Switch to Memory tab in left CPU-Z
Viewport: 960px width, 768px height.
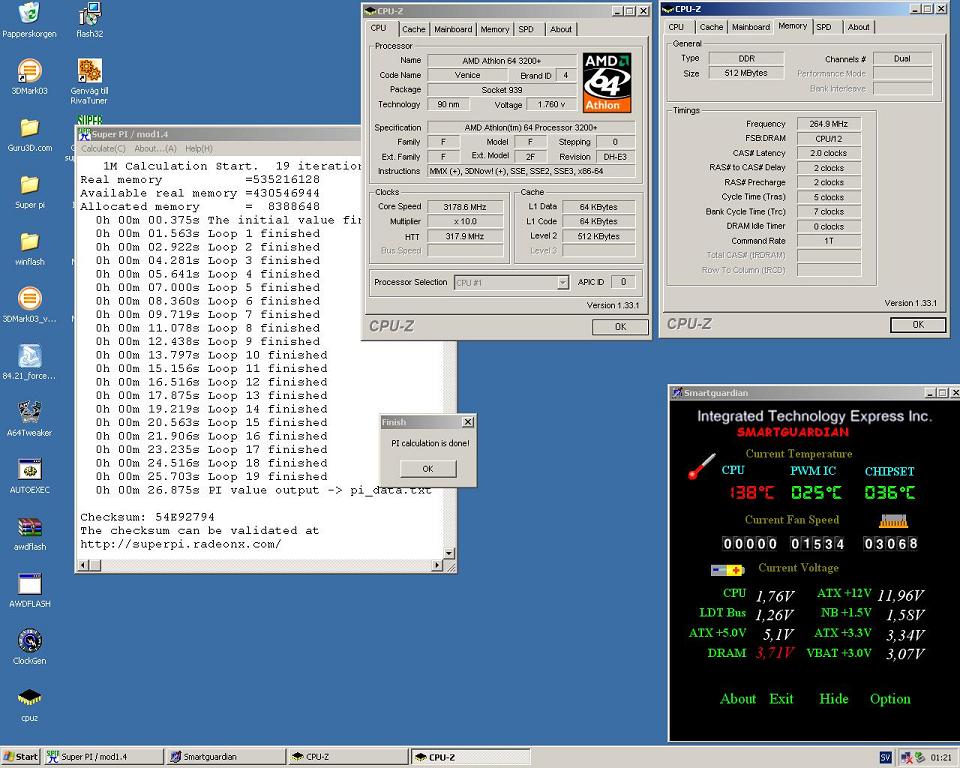click(495, 29)
